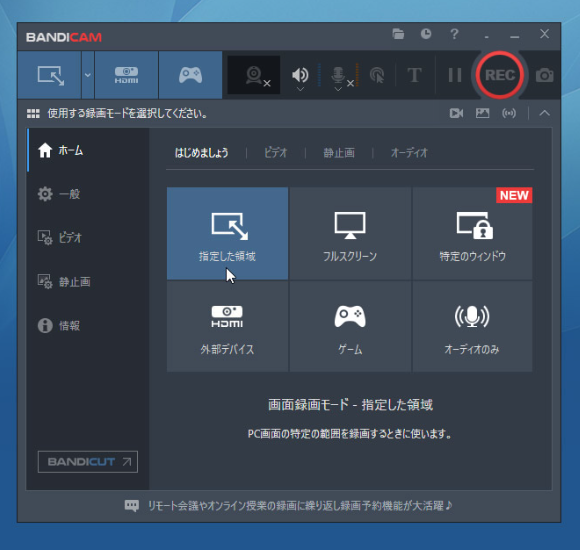Open the ホーム sidebar item

click(x=88, y=150)
